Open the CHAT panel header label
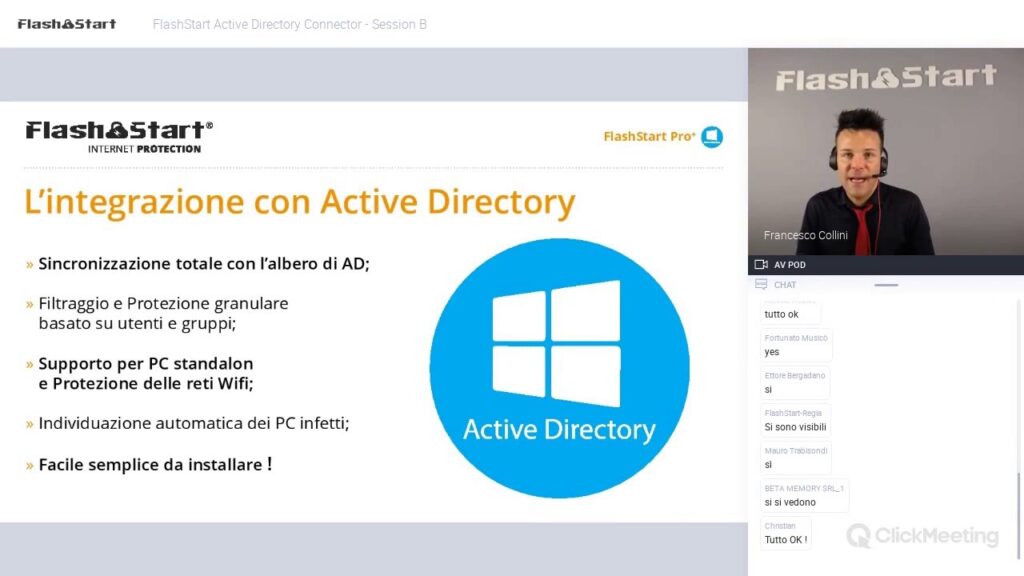The height and width of the screenshot is (576, 1024). tap(784, 285)
